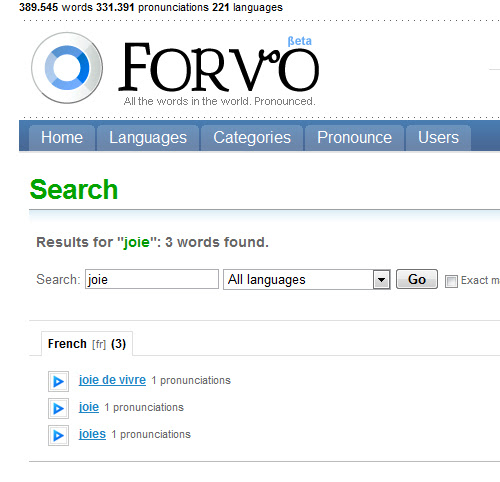Toggle the Exact match checkbox

pyautogui.click(x=451, y=281)
